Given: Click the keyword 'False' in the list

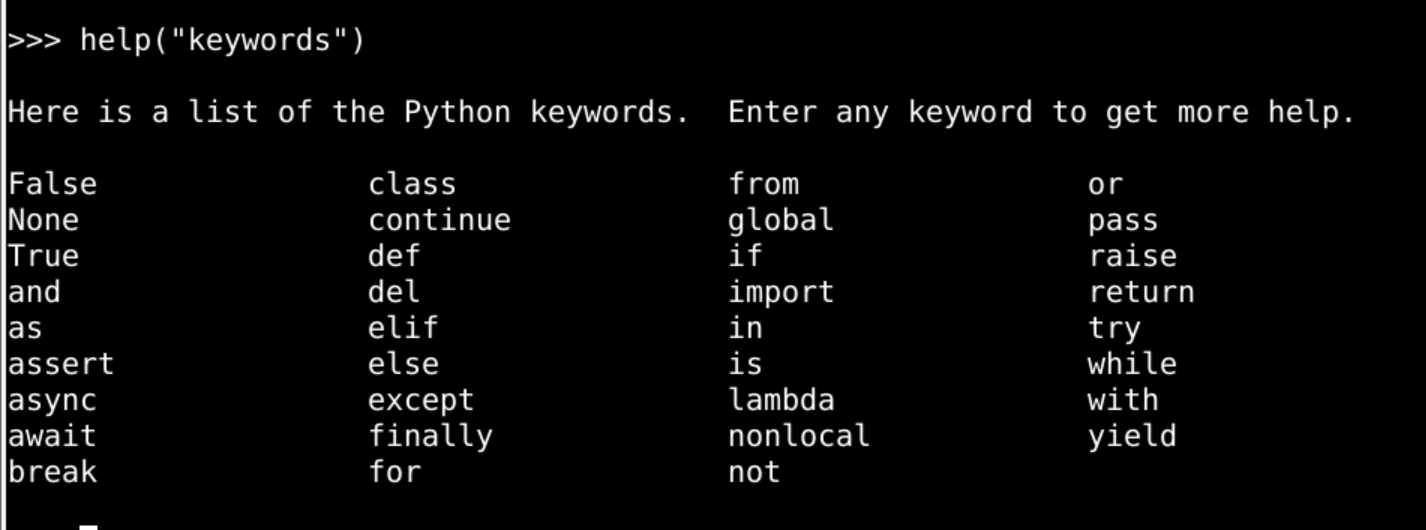Looking at the screenshot, I should [53, 185].
